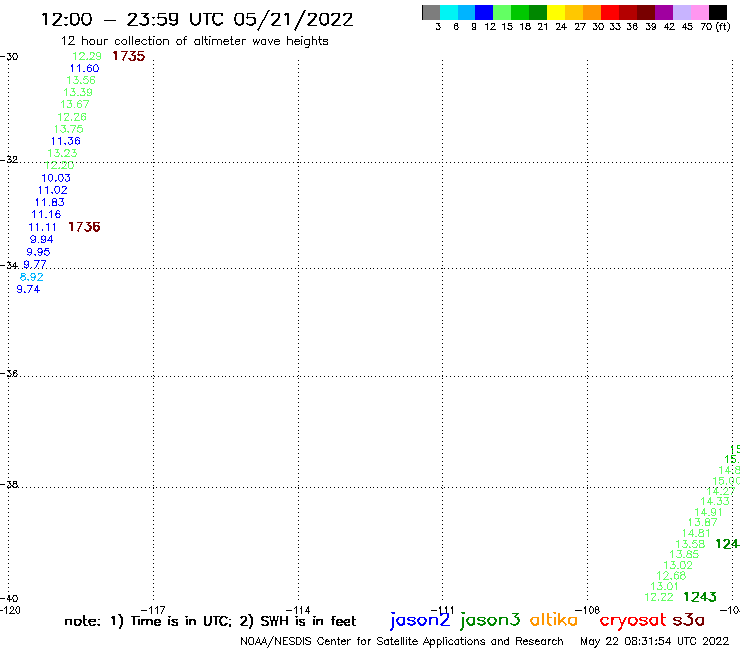Click the -111 longitude axis label
The width and height of the screenshot is (740, 650).
click(443, 610)
